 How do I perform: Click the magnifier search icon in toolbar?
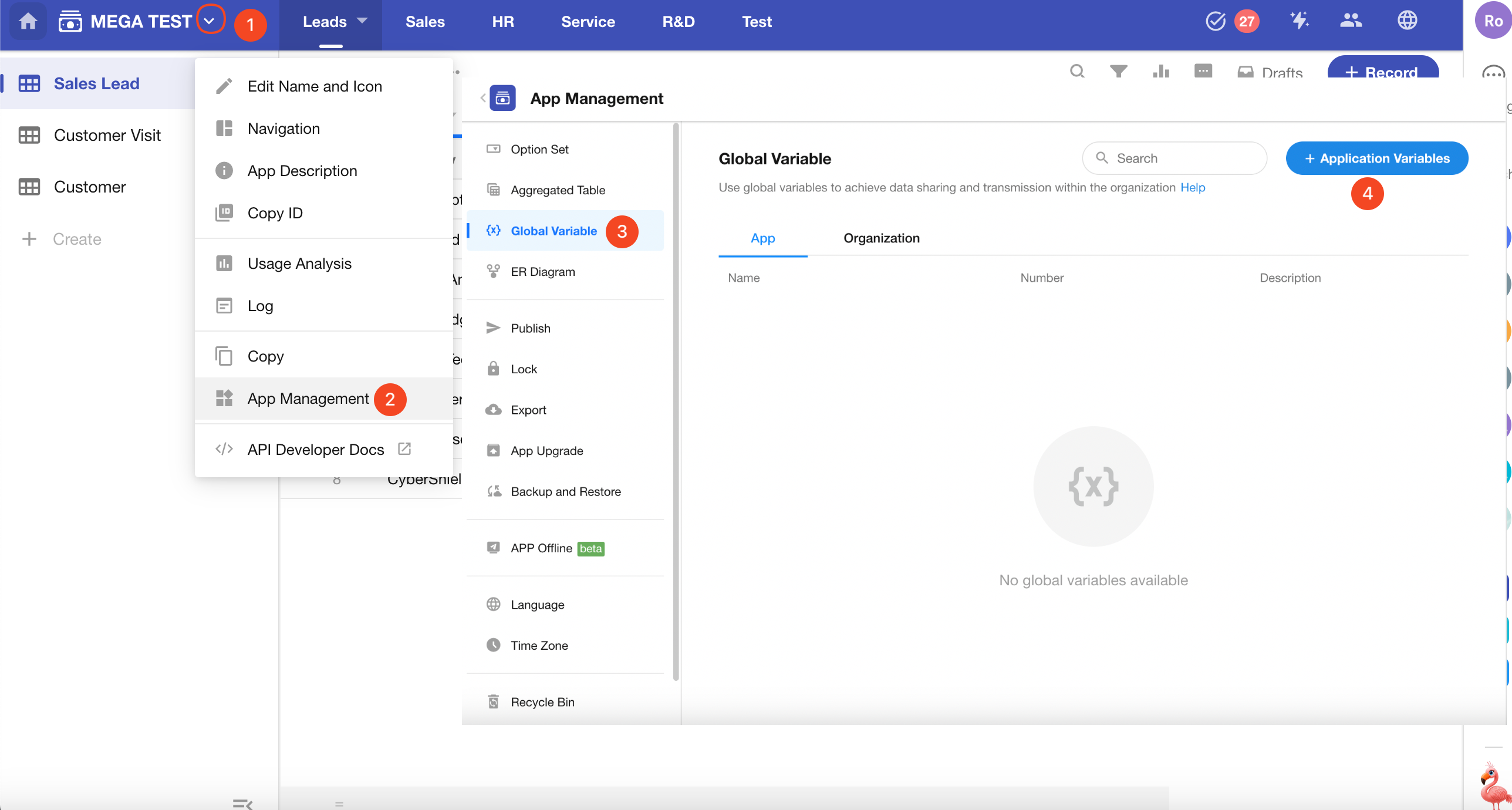coord(1077,72)
